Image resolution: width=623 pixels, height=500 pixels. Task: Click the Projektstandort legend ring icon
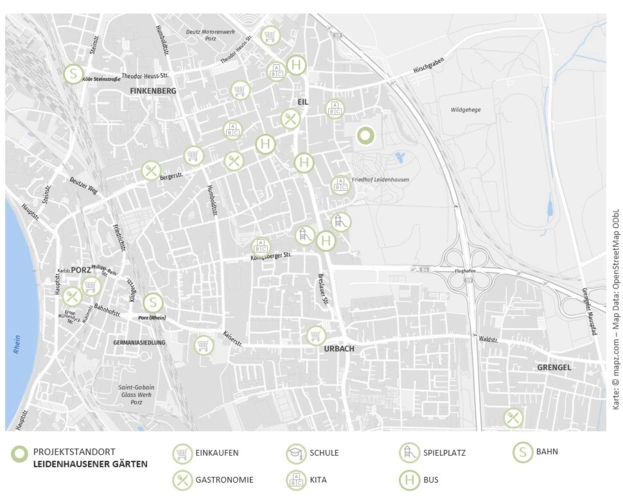tap(18, 454)
